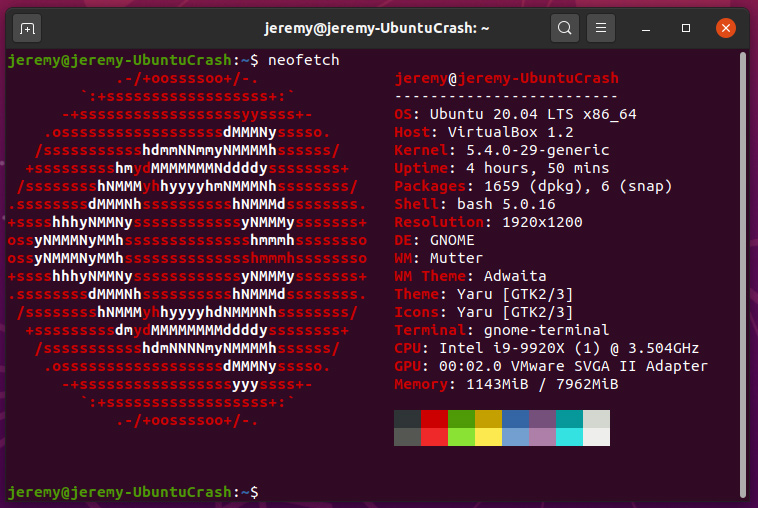Open the terminal search tool
The image size is (758, 508).
pos(565,28)
